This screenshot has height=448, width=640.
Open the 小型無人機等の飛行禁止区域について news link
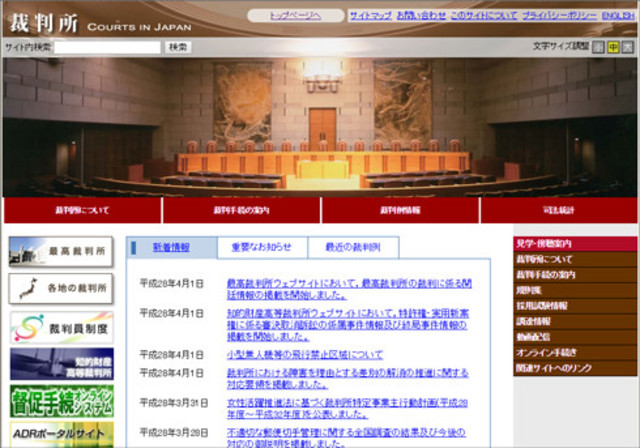[305, 355]
